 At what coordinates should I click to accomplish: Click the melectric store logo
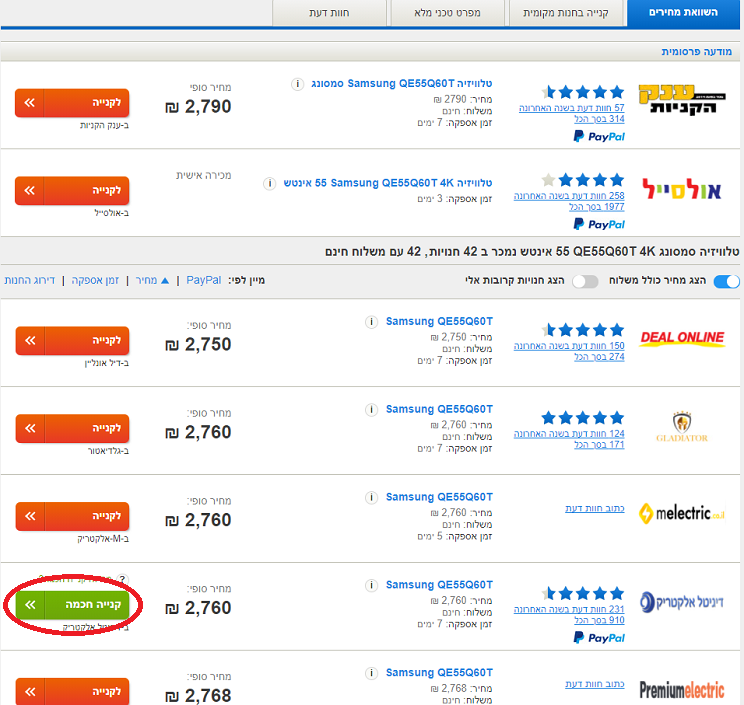(x=682, y=513)
